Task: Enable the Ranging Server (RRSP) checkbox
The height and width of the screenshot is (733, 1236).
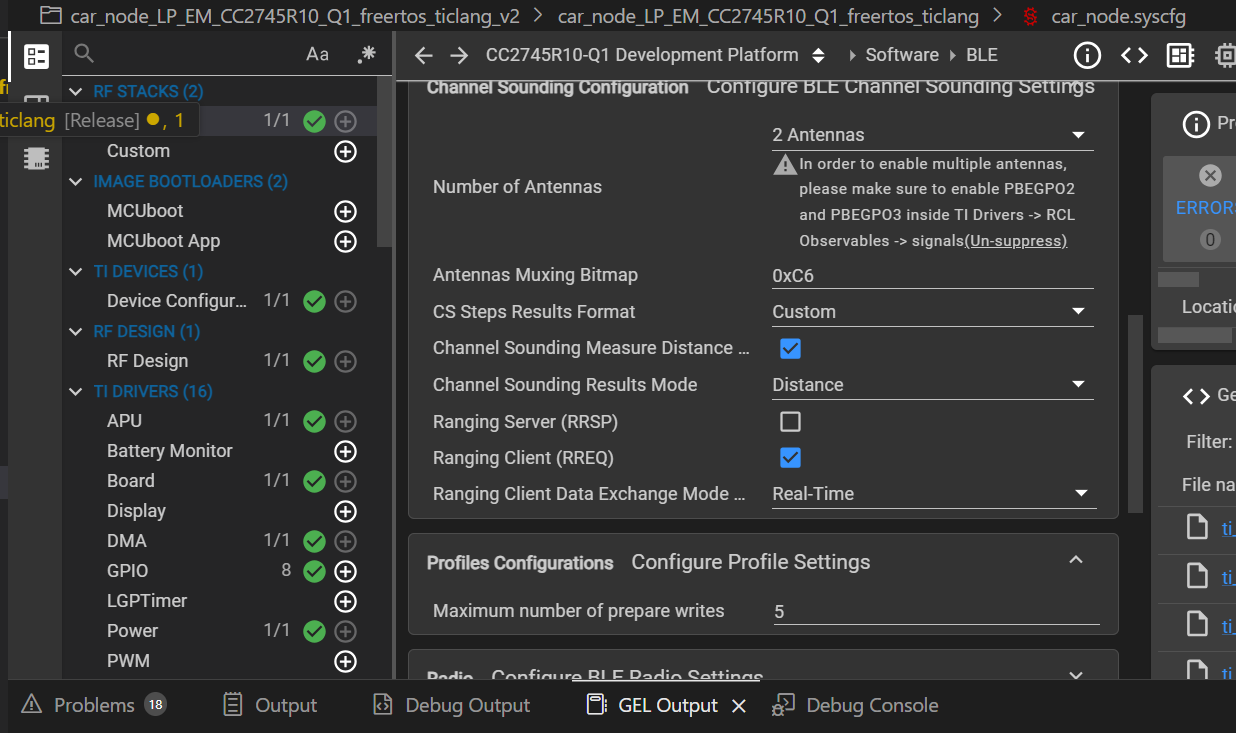Action: (x=790, y=421)
